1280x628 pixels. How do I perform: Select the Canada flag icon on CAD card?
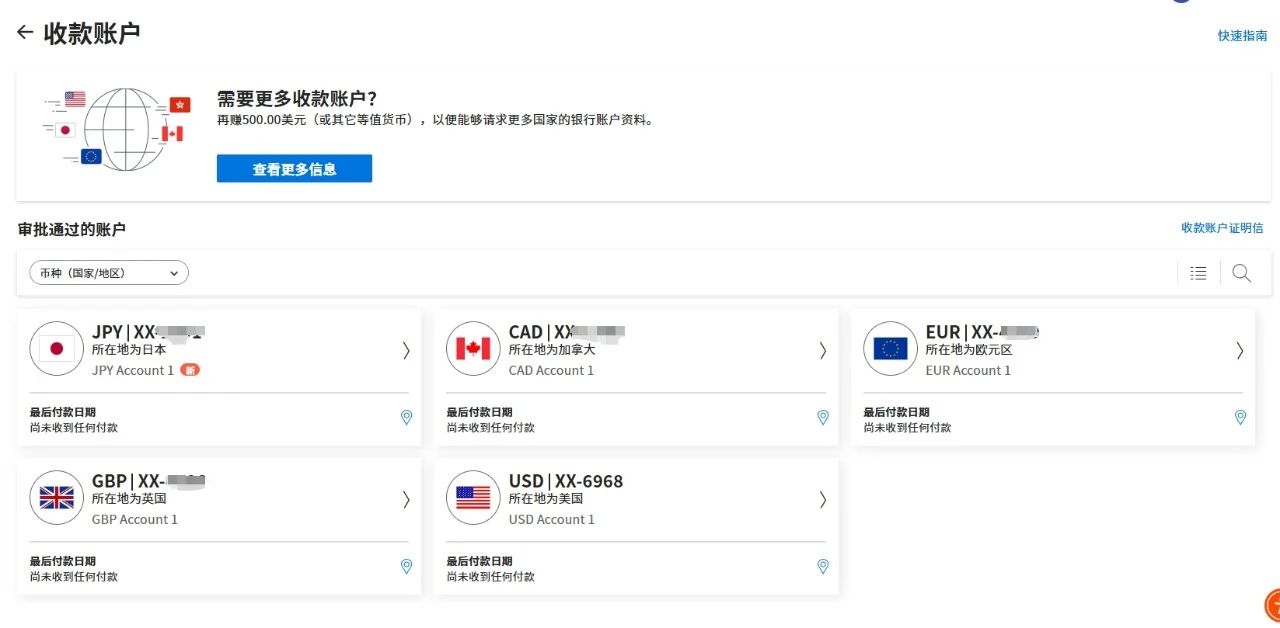coord(472,348)
